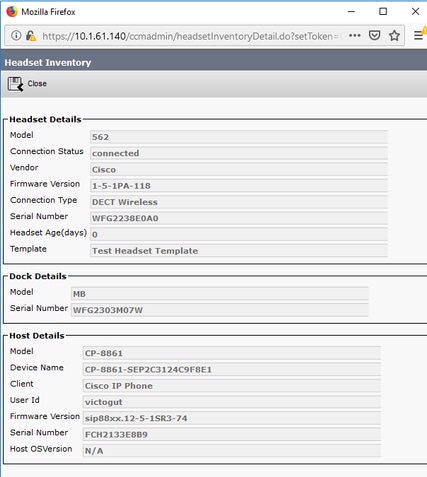Minimize the Firefox window
This screenshot has height=477, width=427.
(x=351, y=12)
